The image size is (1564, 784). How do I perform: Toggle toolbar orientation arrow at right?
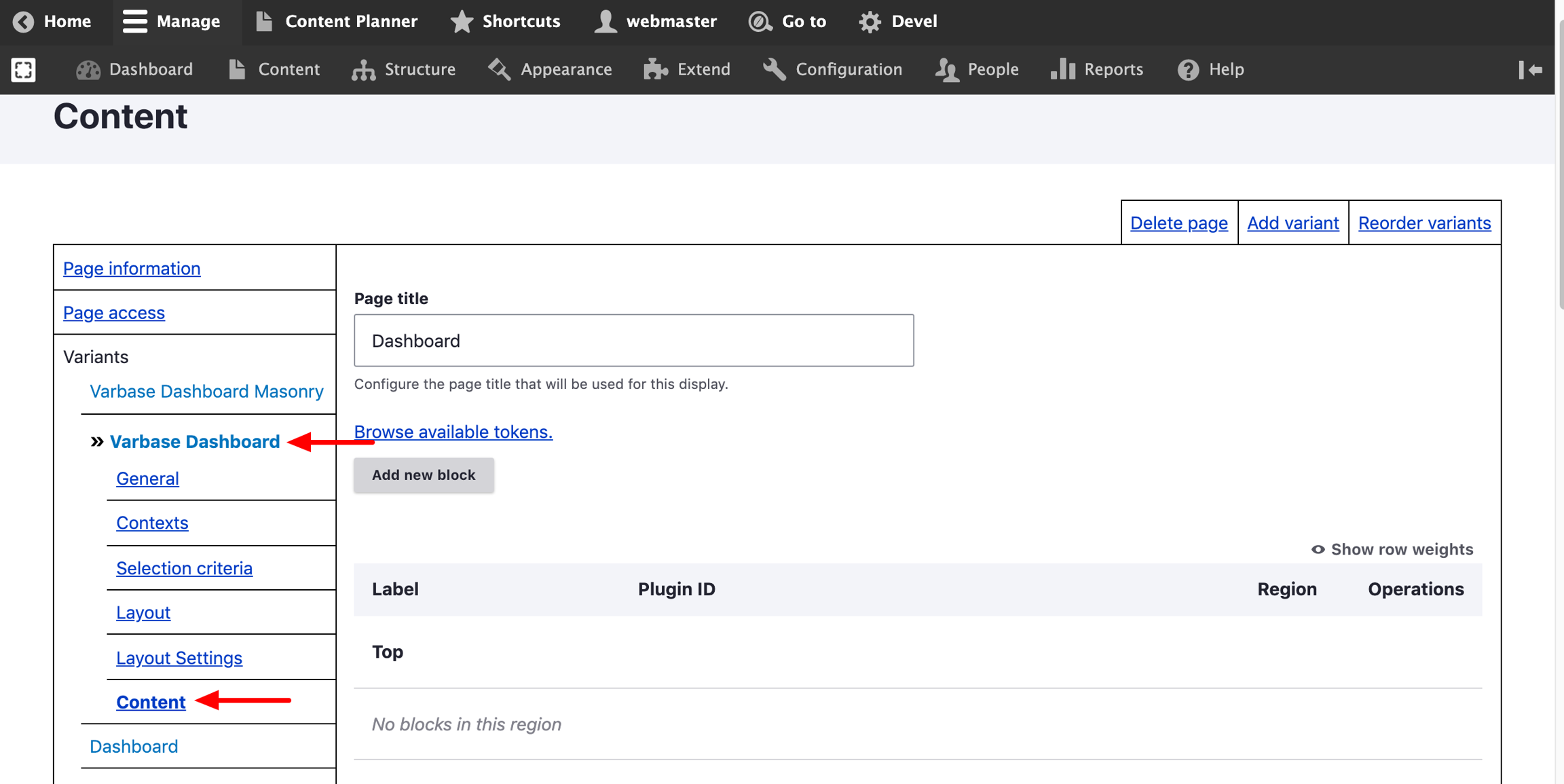(1530, 69)
